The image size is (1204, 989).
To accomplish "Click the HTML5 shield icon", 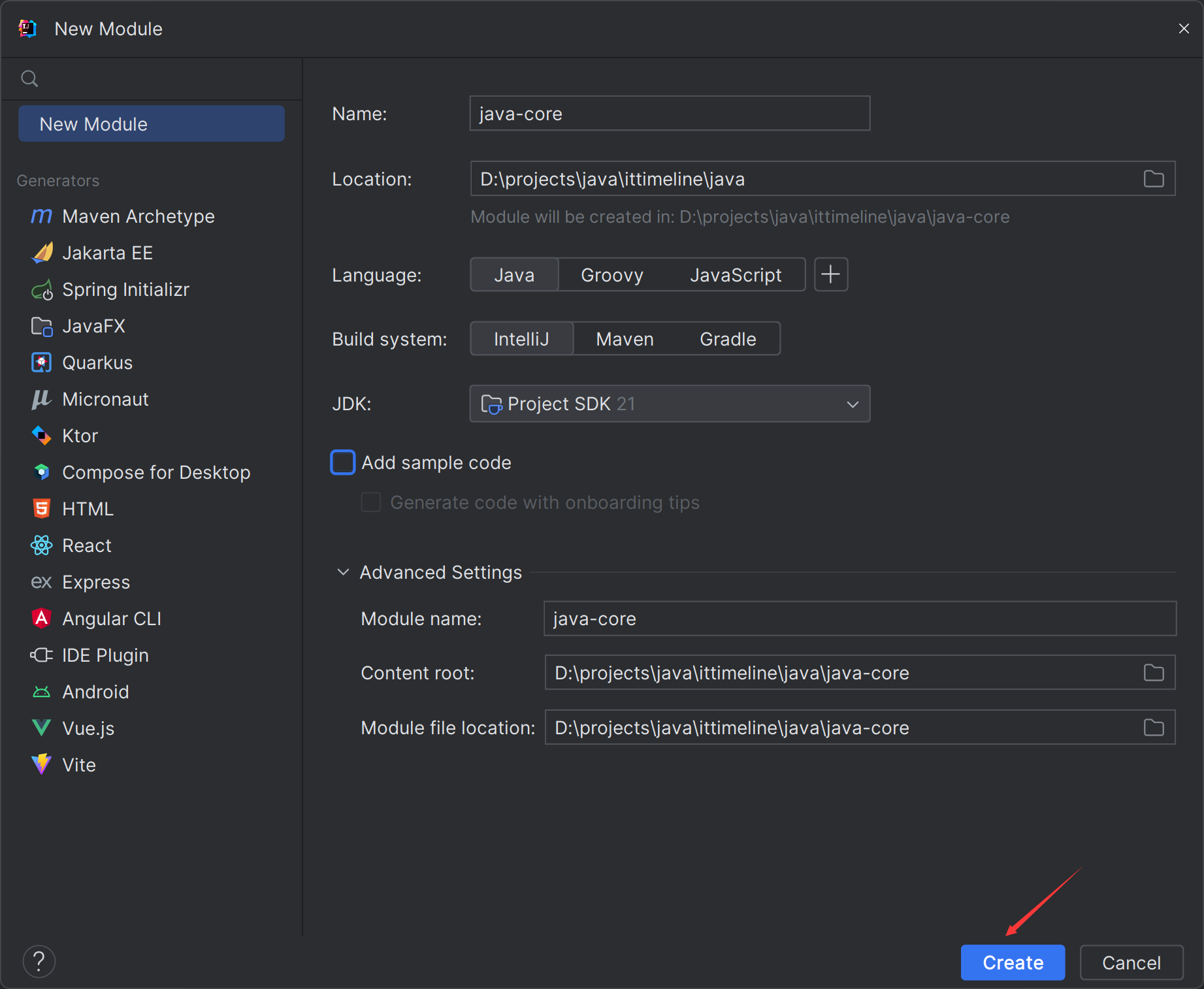I will tap(42, 509).
